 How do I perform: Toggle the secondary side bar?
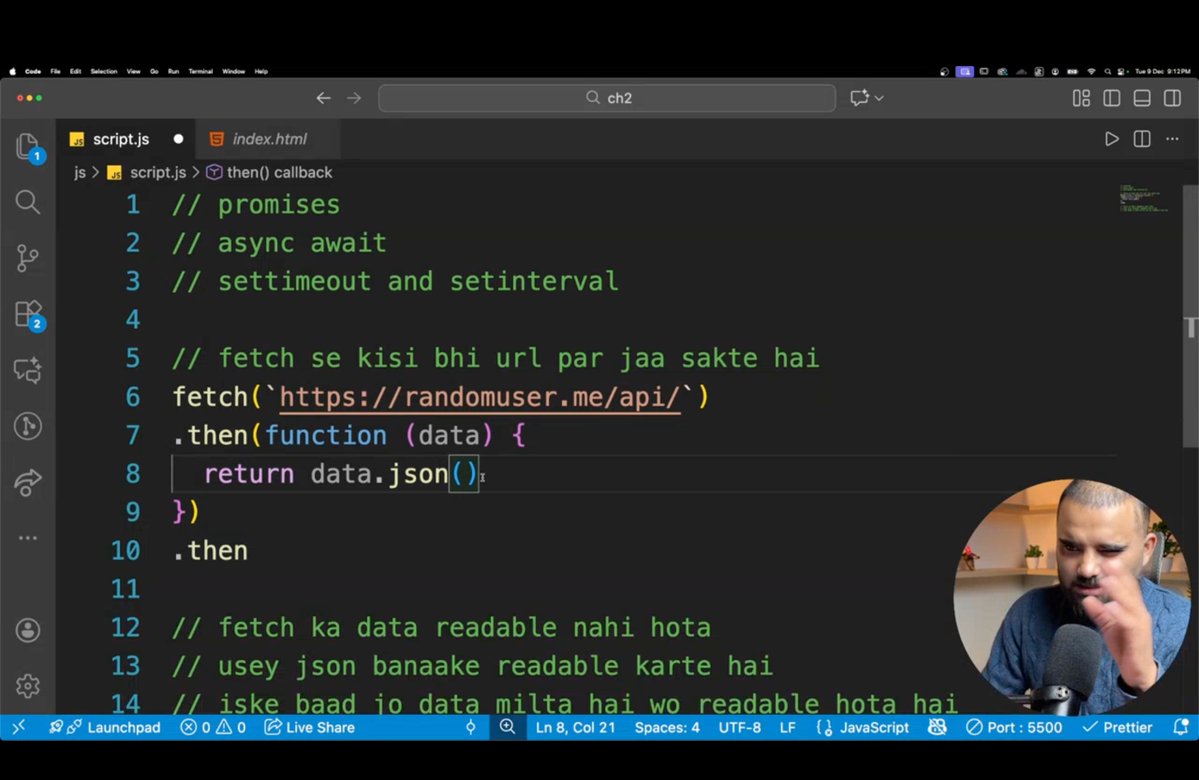(1172, 98)
